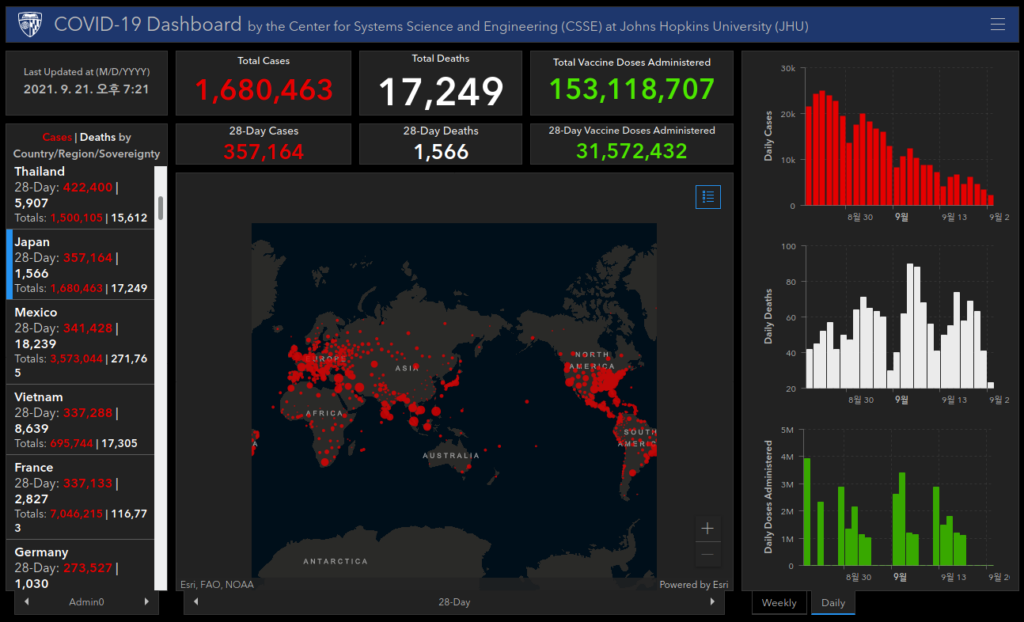Click the country list scrollbar thumb

[x=161, y=208]
